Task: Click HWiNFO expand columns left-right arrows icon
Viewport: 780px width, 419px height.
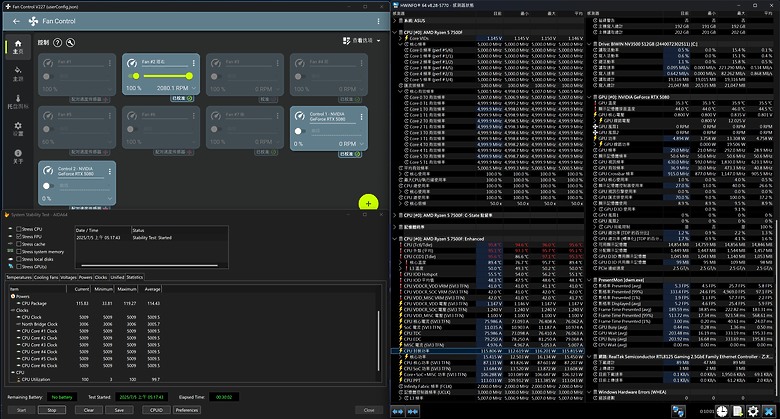Action: pyautogui.click(x=398, y=411)
